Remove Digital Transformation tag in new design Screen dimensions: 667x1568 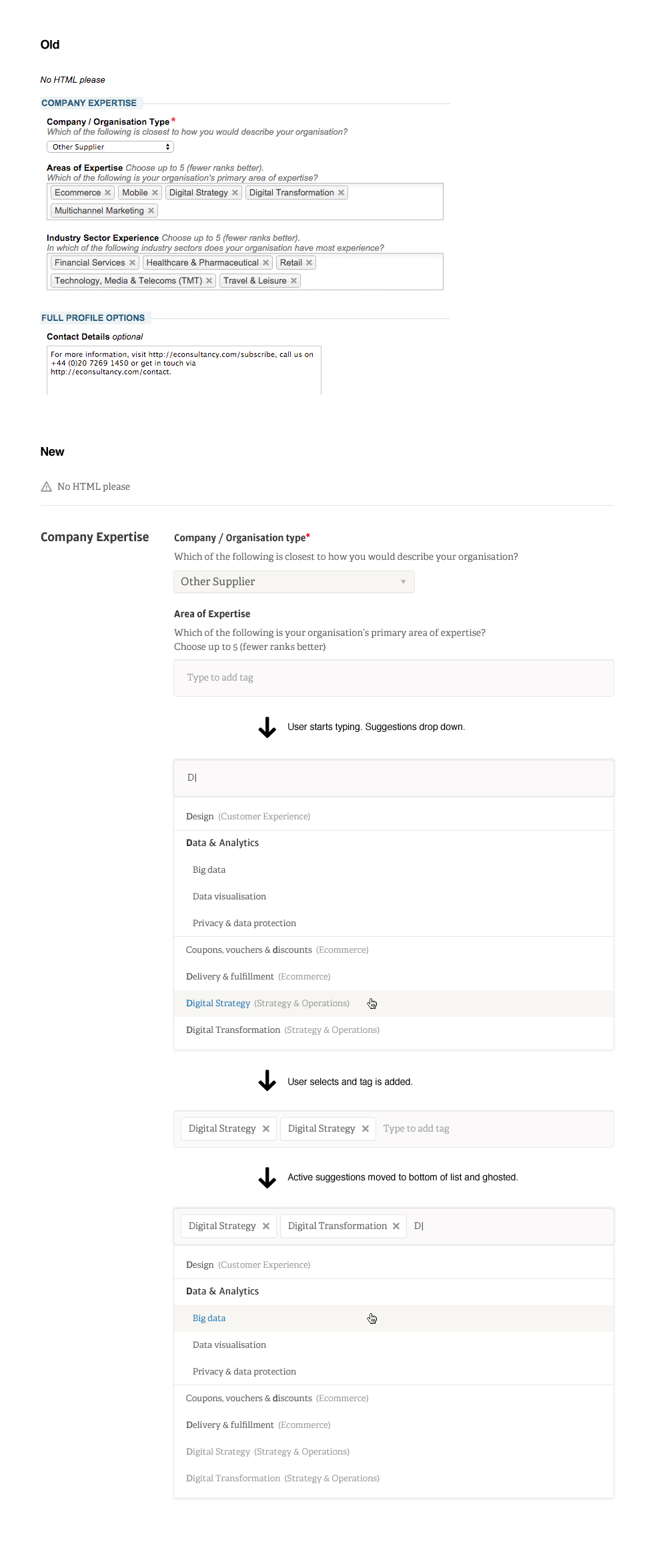click(396, 1226)
